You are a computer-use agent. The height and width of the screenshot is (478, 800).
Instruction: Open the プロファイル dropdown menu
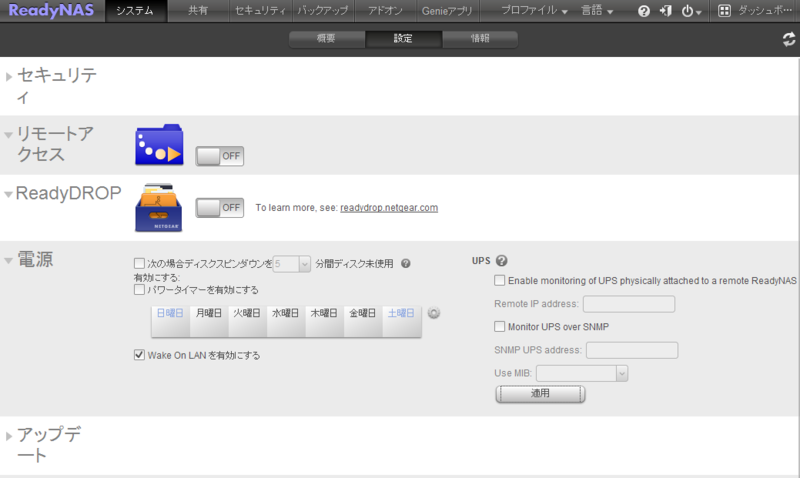click(x=534, y=11)
